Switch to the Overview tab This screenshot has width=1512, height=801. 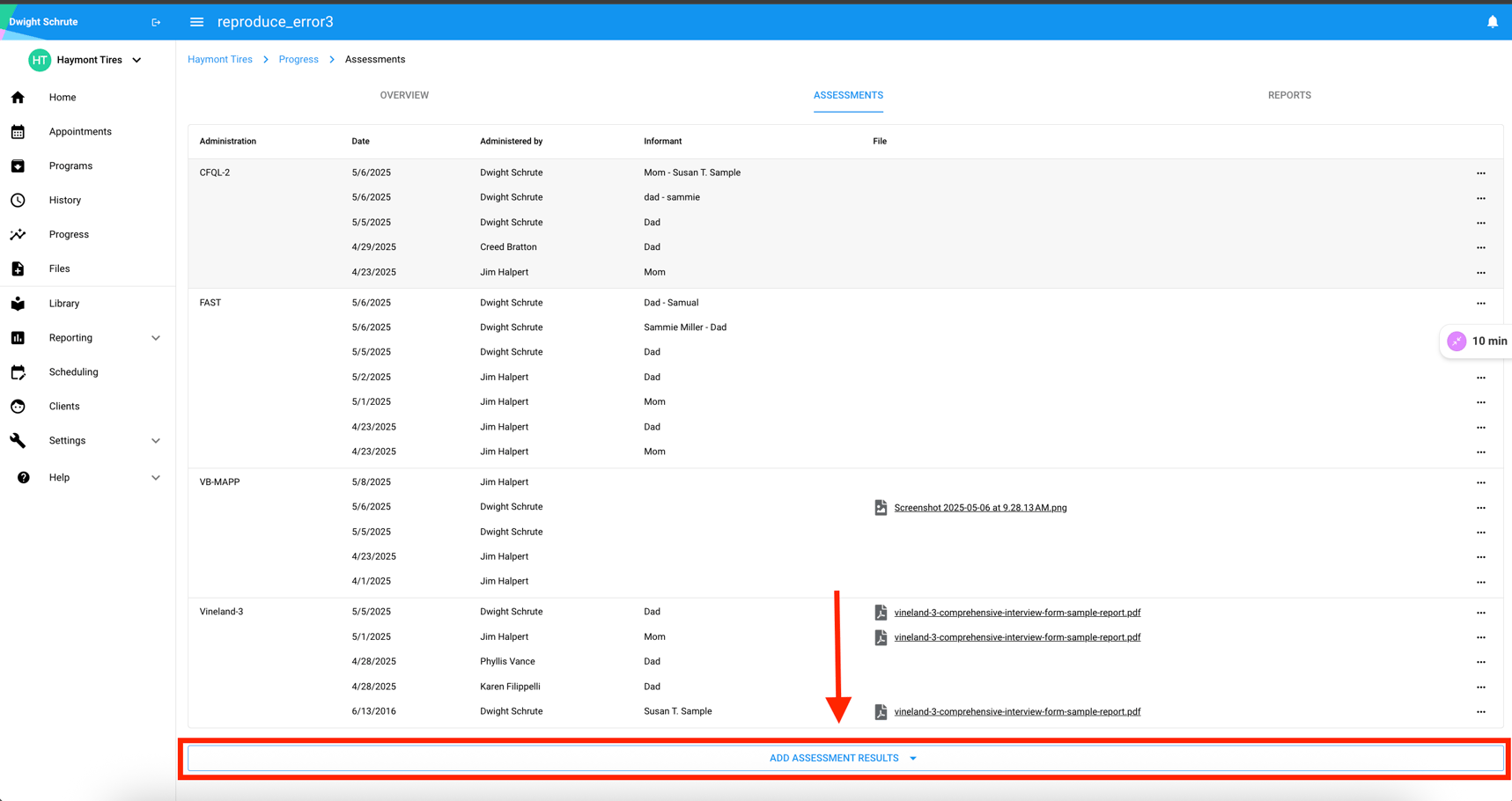[x=404, y=95]
